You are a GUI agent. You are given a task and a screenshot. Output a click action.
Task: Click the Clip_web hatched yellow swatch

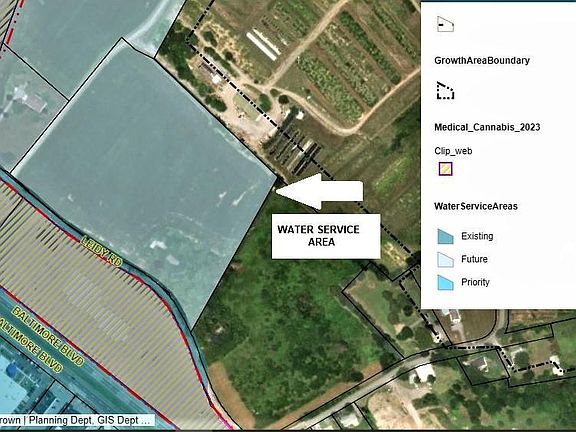[445, 169]
